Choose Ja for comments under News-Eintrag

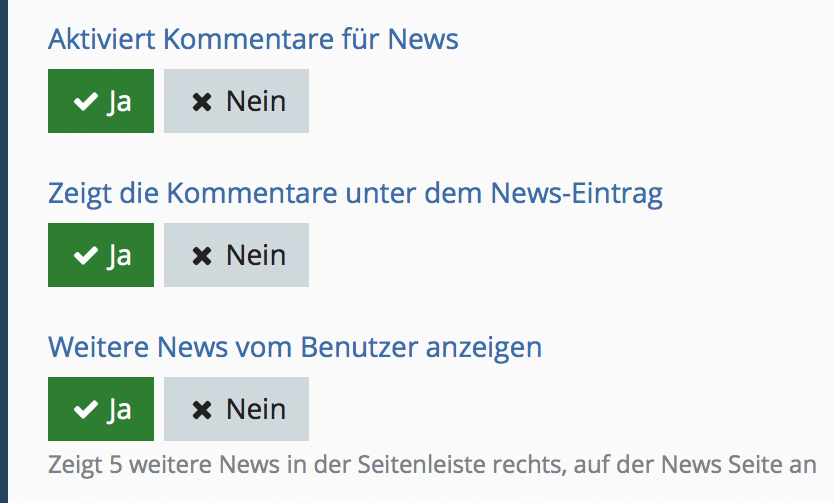tap(101, 255)
